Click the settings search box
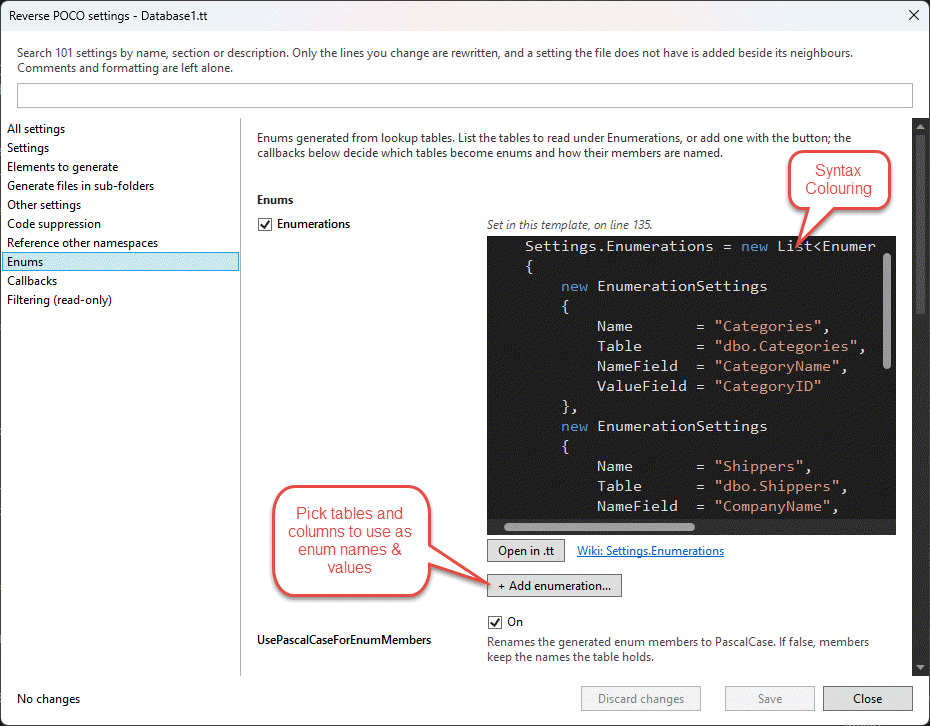Screen dimensions: 930x726 [464, 95]
